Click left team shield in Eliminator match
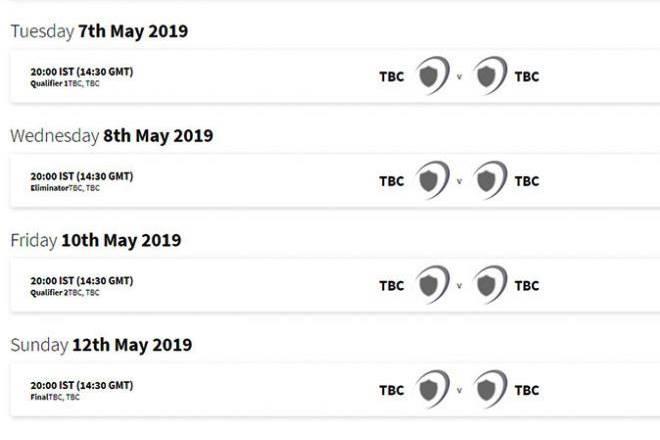 tap(431, 181)
